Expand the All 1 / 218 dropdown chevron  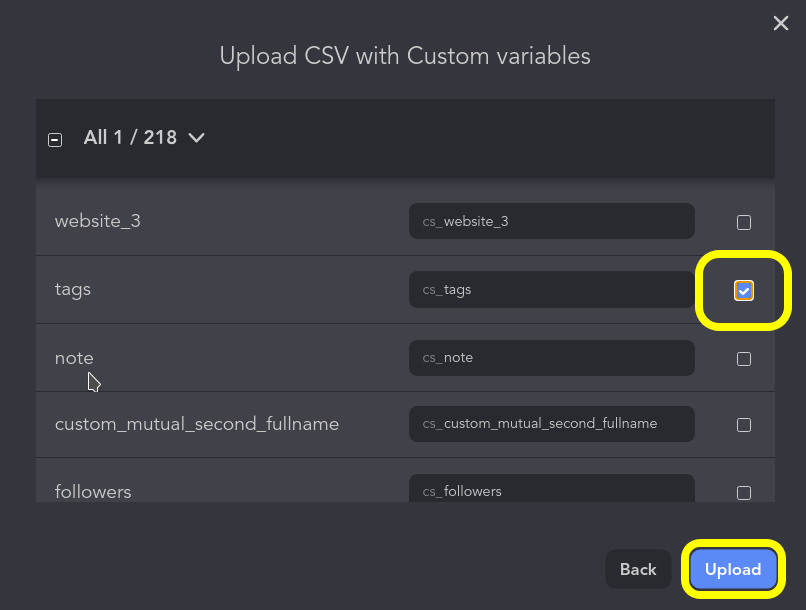click(x=196, y=138)
